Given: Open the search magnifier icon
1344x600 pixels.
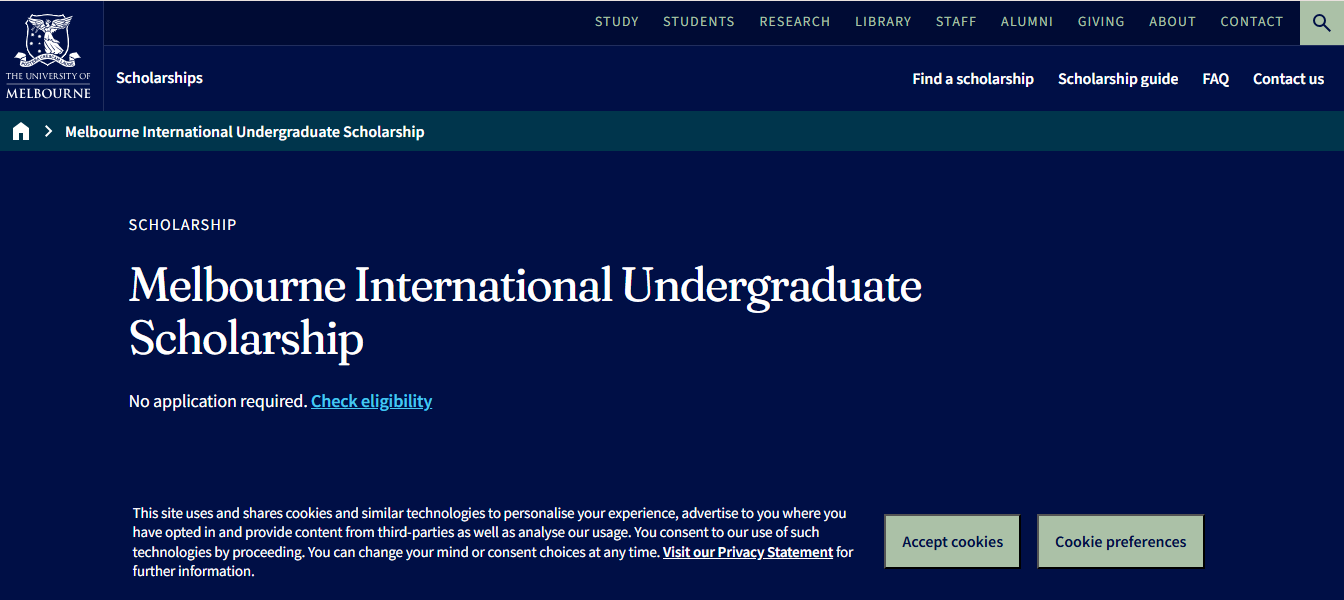Looking at the screenshot, I should tap(1320, 22).
